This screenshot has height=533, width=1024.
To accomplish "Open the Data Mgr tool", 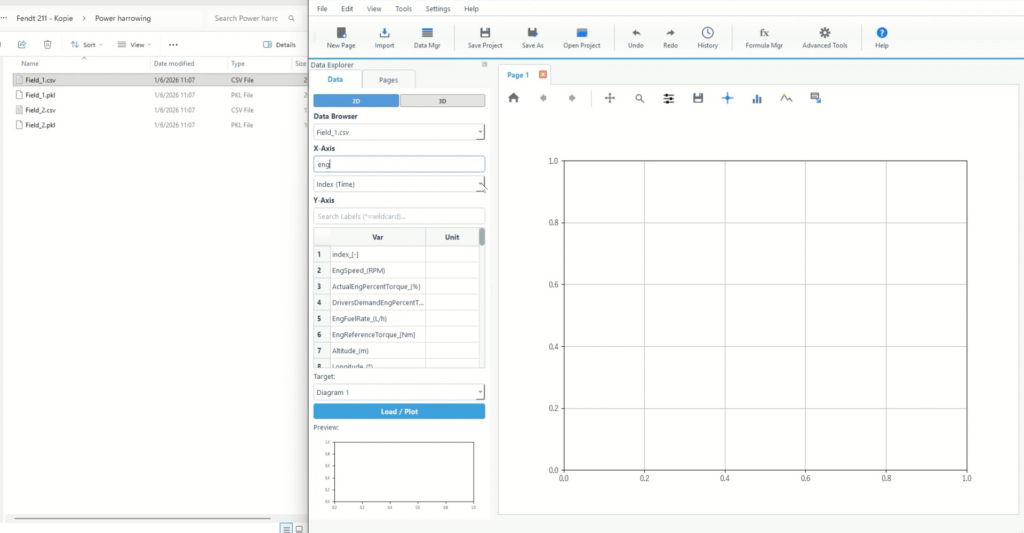I will tap(428, 38).
